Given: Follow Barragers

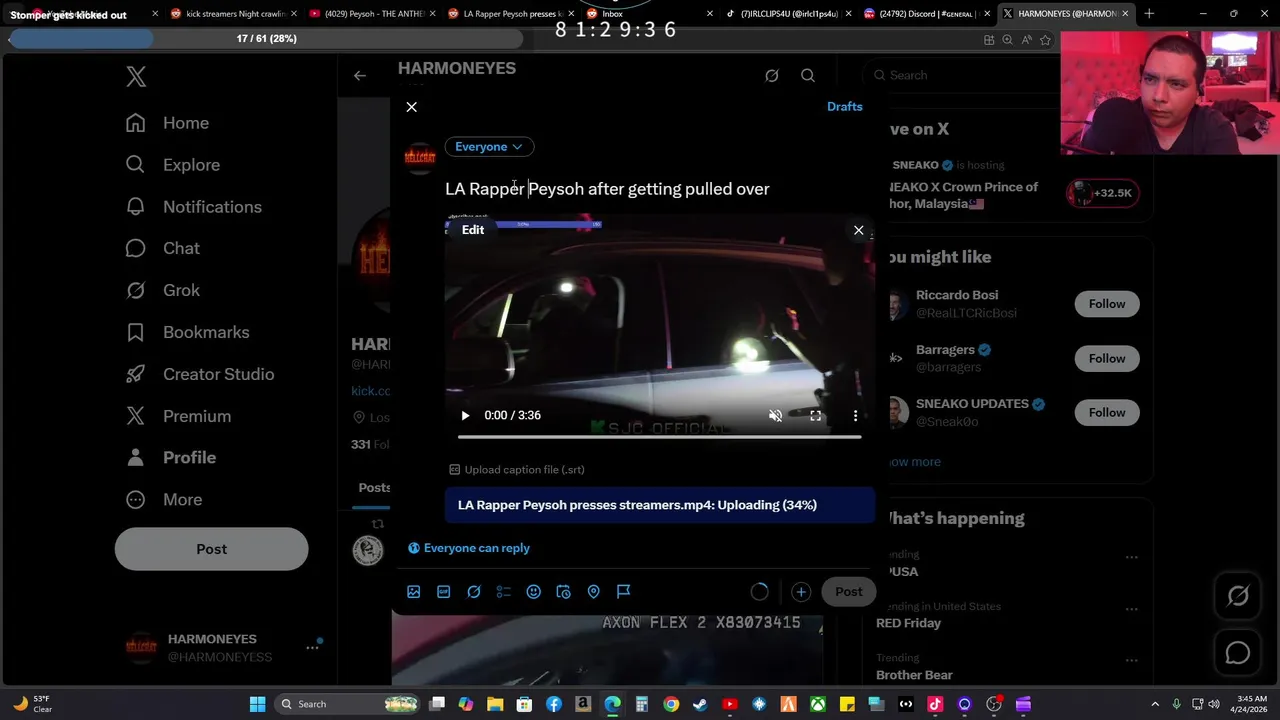Looking at the screenshot, I should [x=1107, y=358].
